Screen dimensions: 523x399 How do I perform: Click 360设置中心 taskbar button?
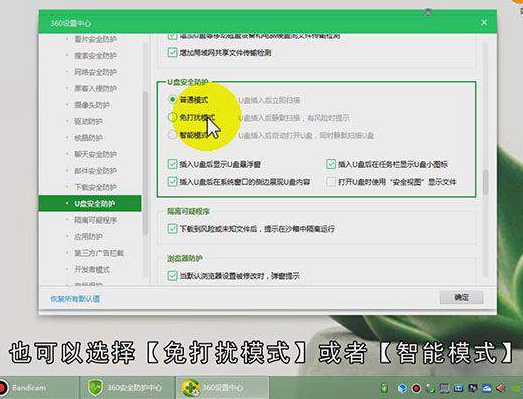pos(222,387)
